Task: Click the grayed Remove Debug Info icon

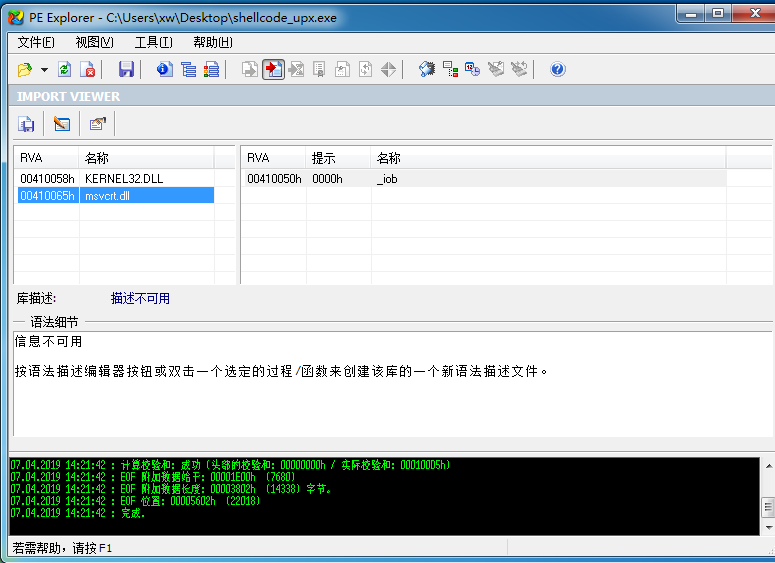Action: (x=496, y=70)
